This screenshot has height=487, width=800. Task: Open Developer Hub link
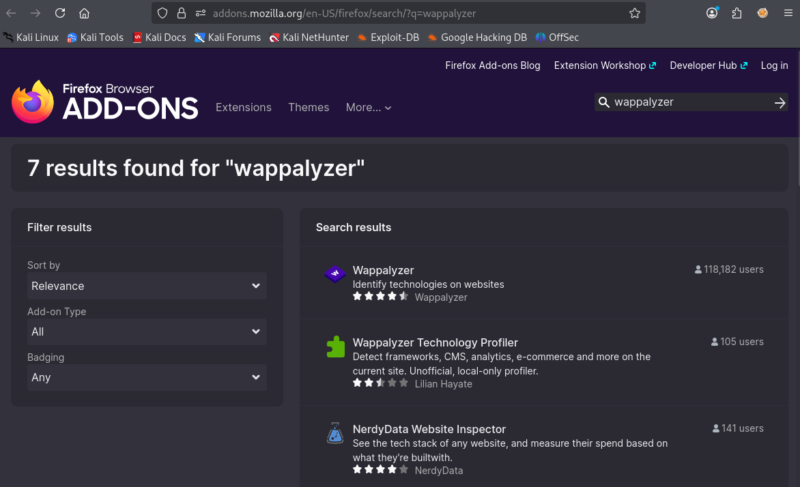tap(708, 65)
